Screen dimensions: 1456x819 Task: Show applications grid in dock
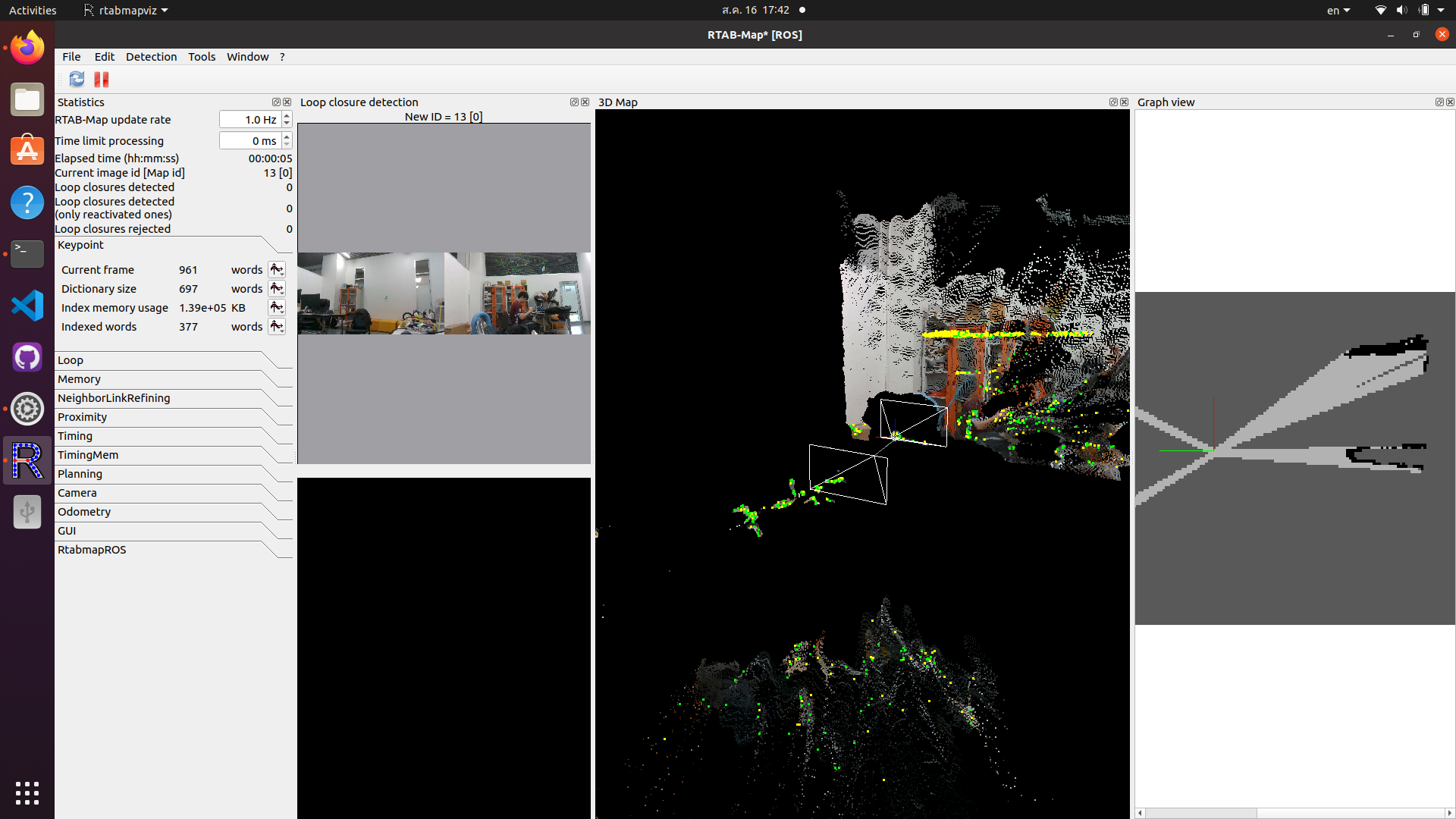[27, 793]
